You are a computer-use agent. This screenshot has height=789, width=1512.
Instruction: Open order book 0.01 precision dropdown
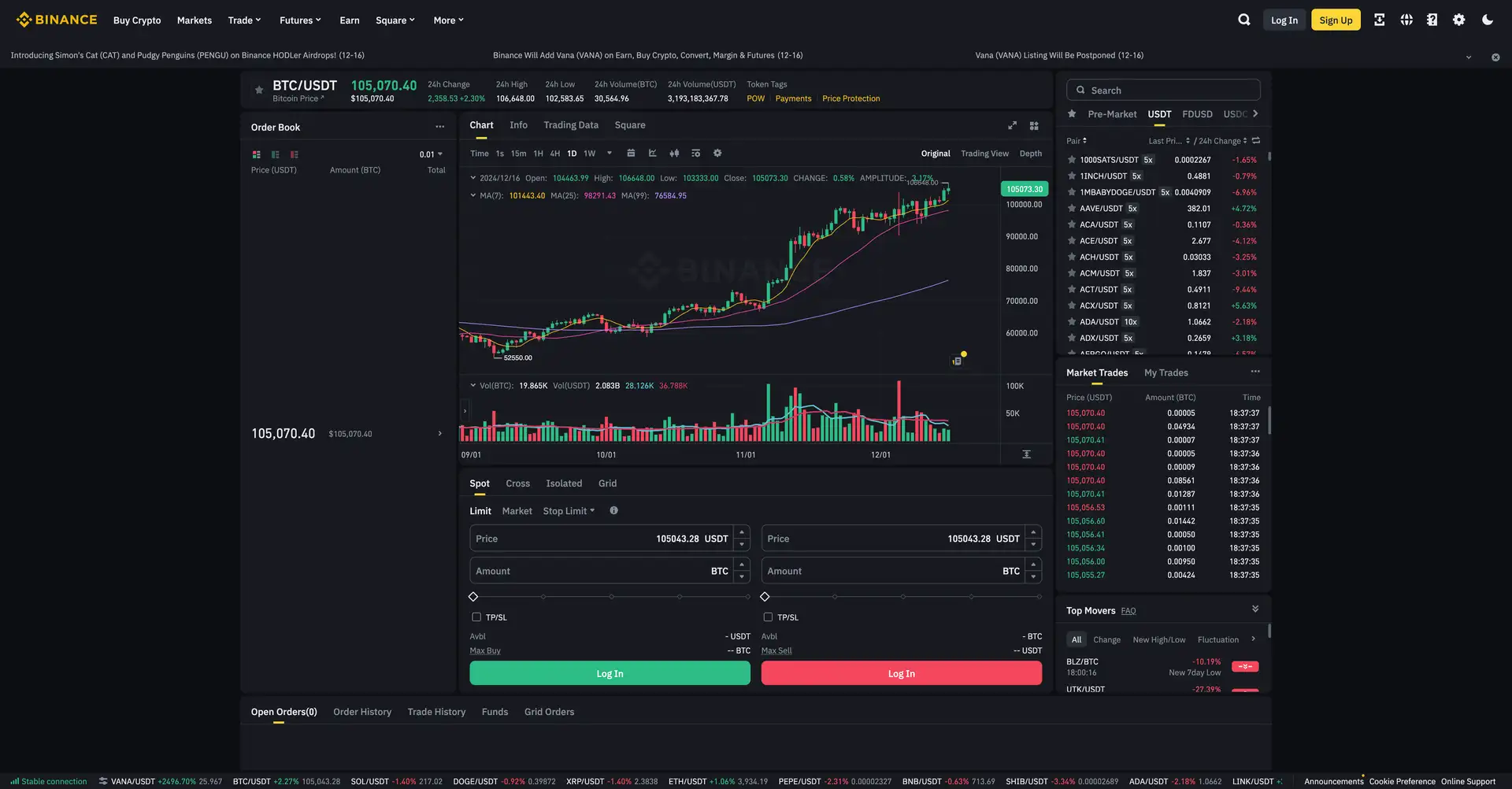tap(431, 154)
